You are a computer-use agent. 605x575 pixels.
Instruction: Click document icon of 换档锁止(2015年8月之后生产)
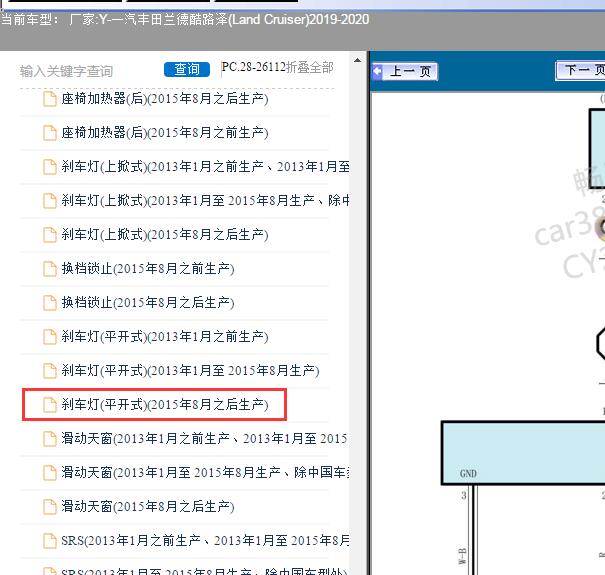tap(50, 303)
